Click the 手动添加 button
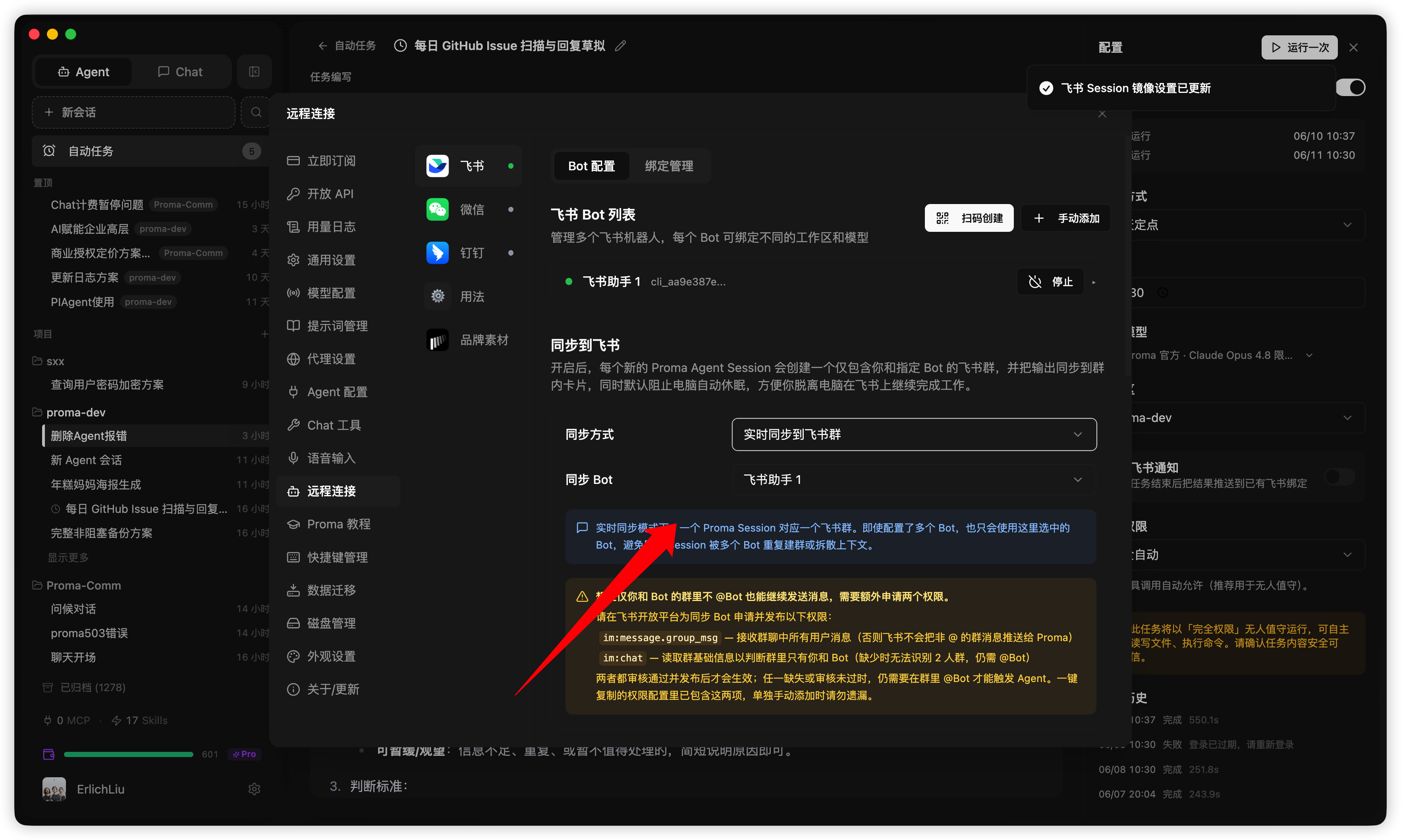Image resolution: width=1401 pixels, height=840 pixels. 1065,218
